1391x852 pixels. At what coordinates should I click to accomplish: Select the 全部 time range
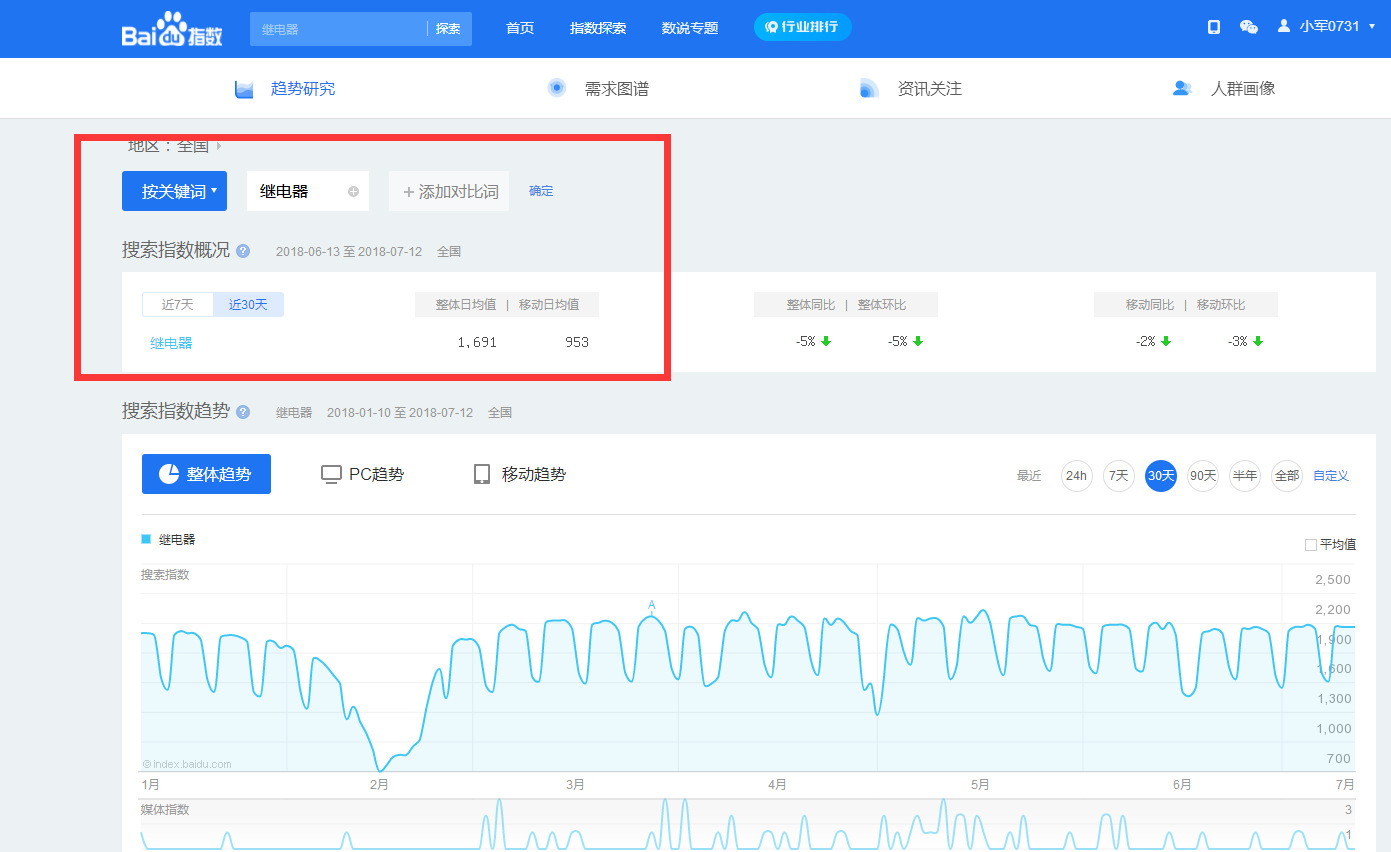click(x=1286, y=476)
